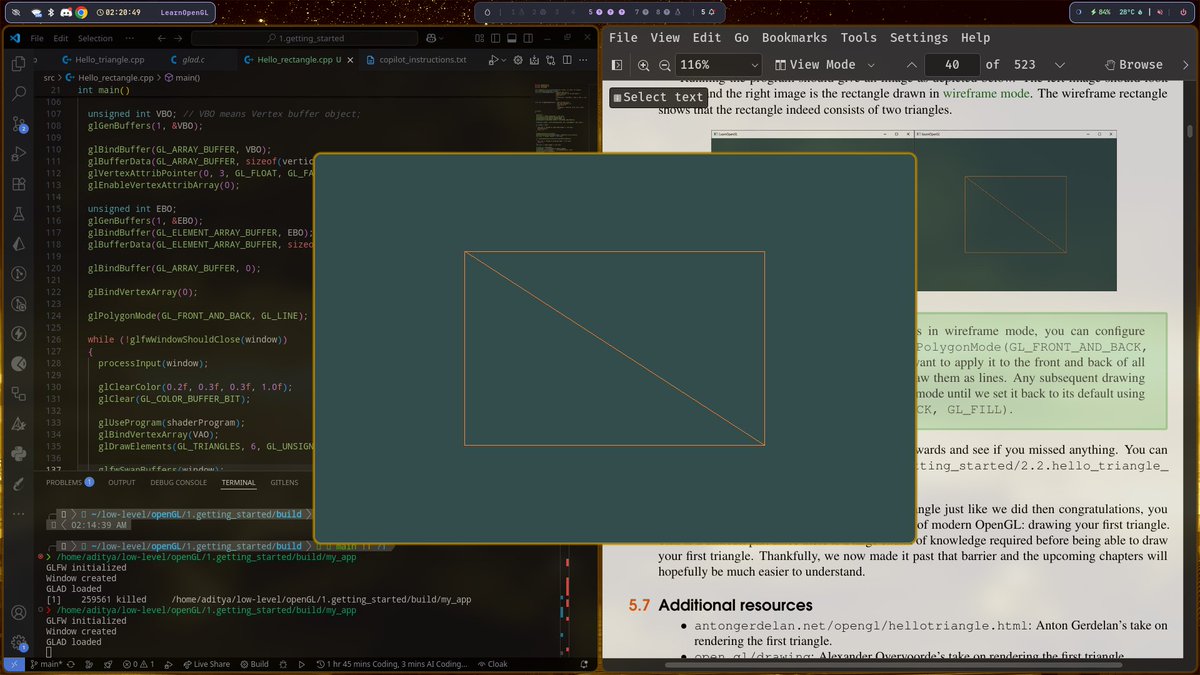Click the launch play icon in status bar
The width and height of the screenshot is (1200, 675).
click(x=302, y=664)
